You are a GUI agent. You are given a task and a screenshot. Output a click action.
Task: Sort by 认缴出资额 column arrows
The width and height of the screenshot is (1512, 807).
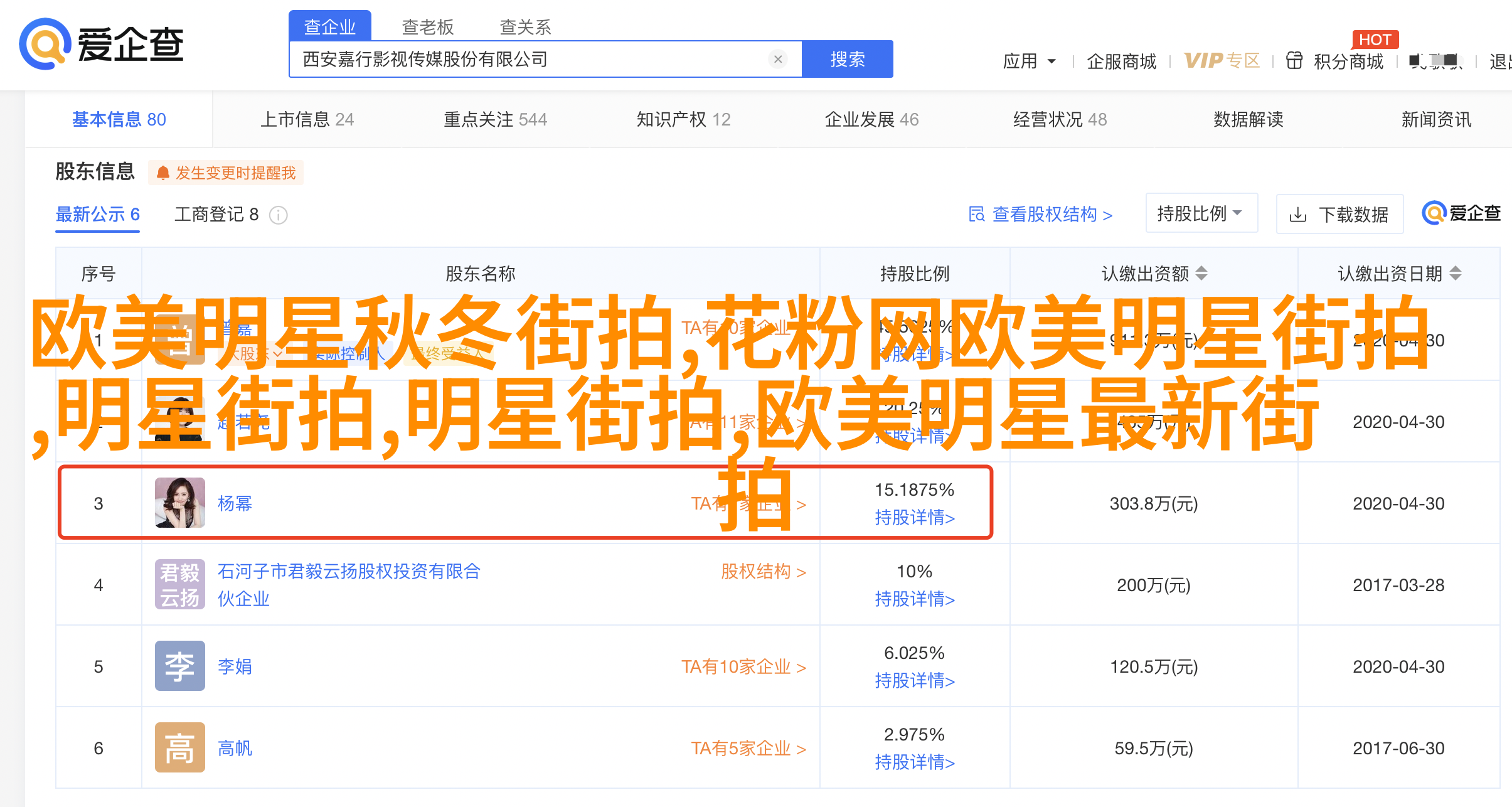1201,274
